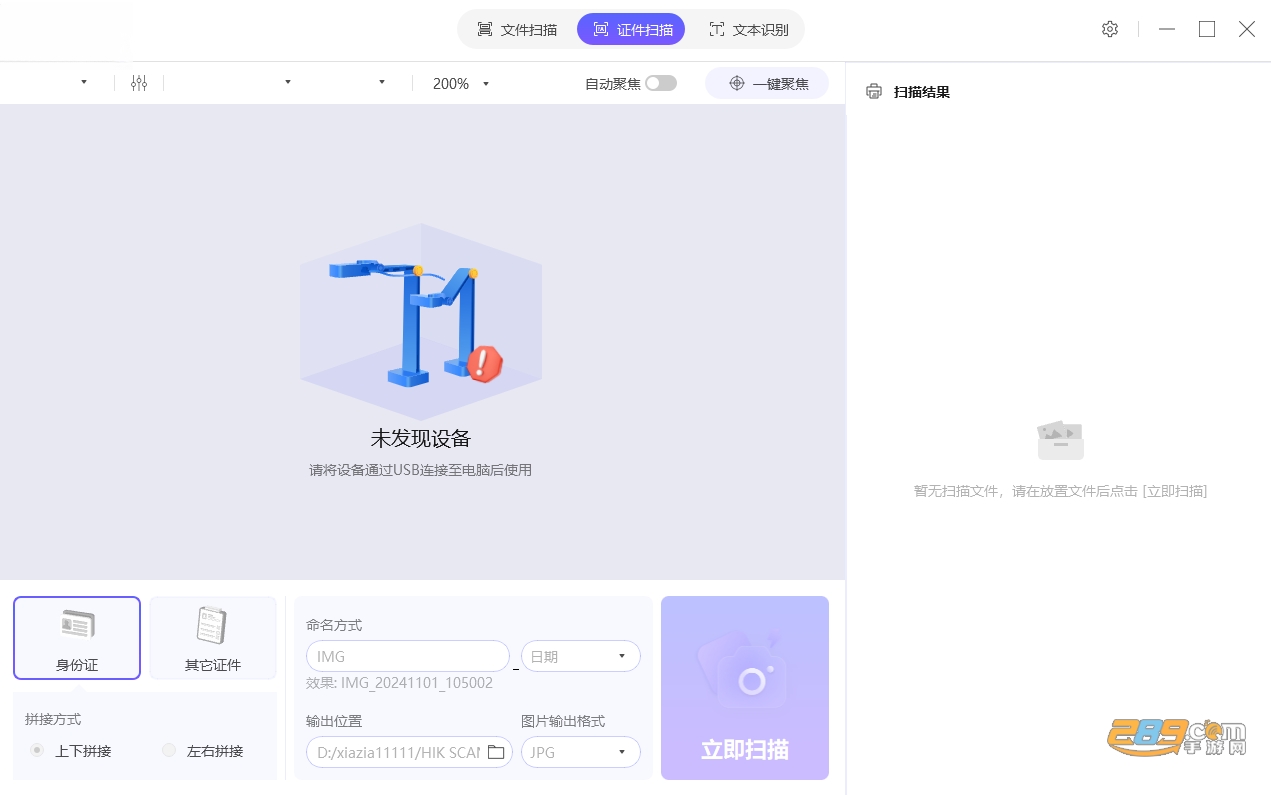Select the 身份证 ID card option

pyautogui.click(x=77, y=638)
